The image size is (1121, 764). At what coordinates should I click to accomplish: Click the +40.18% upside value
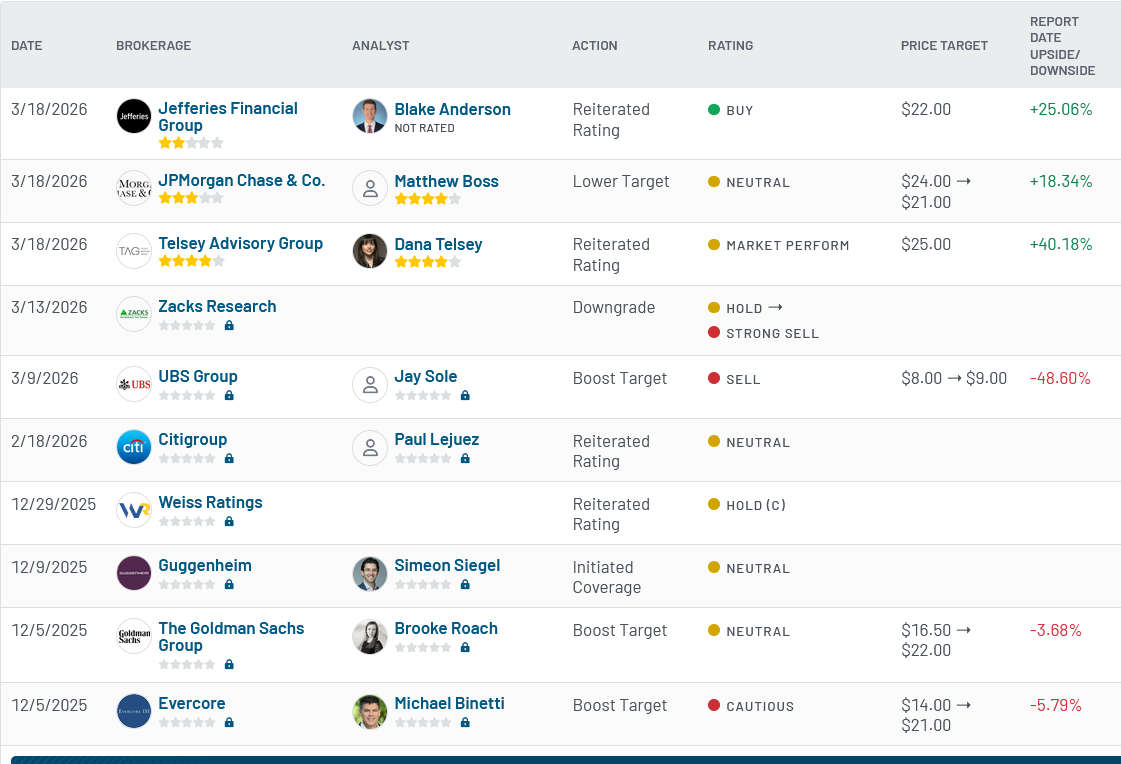pos(1061,244)
